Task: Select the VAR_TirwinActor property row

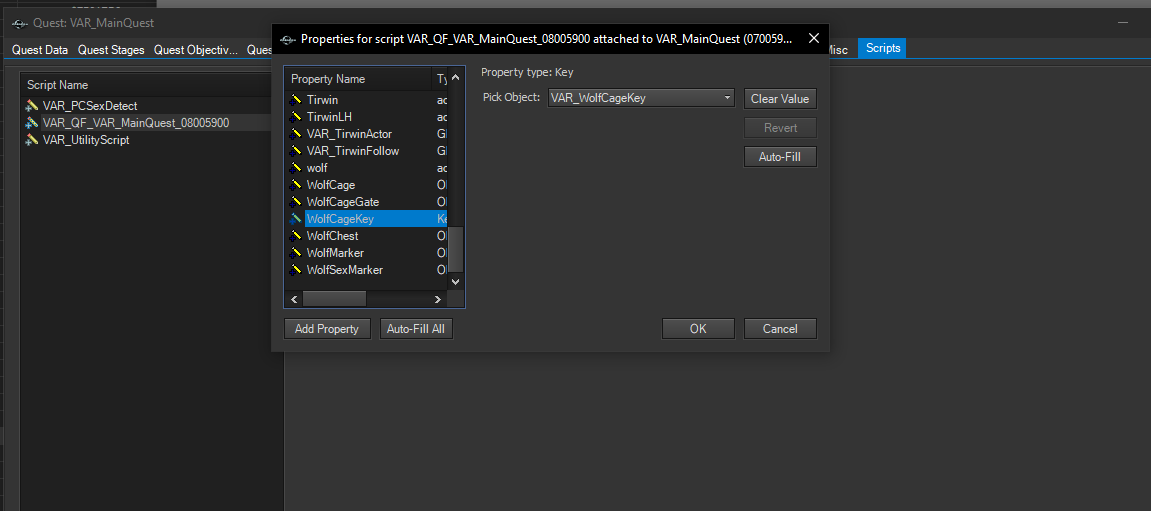Action: click(x=367, y=134)
